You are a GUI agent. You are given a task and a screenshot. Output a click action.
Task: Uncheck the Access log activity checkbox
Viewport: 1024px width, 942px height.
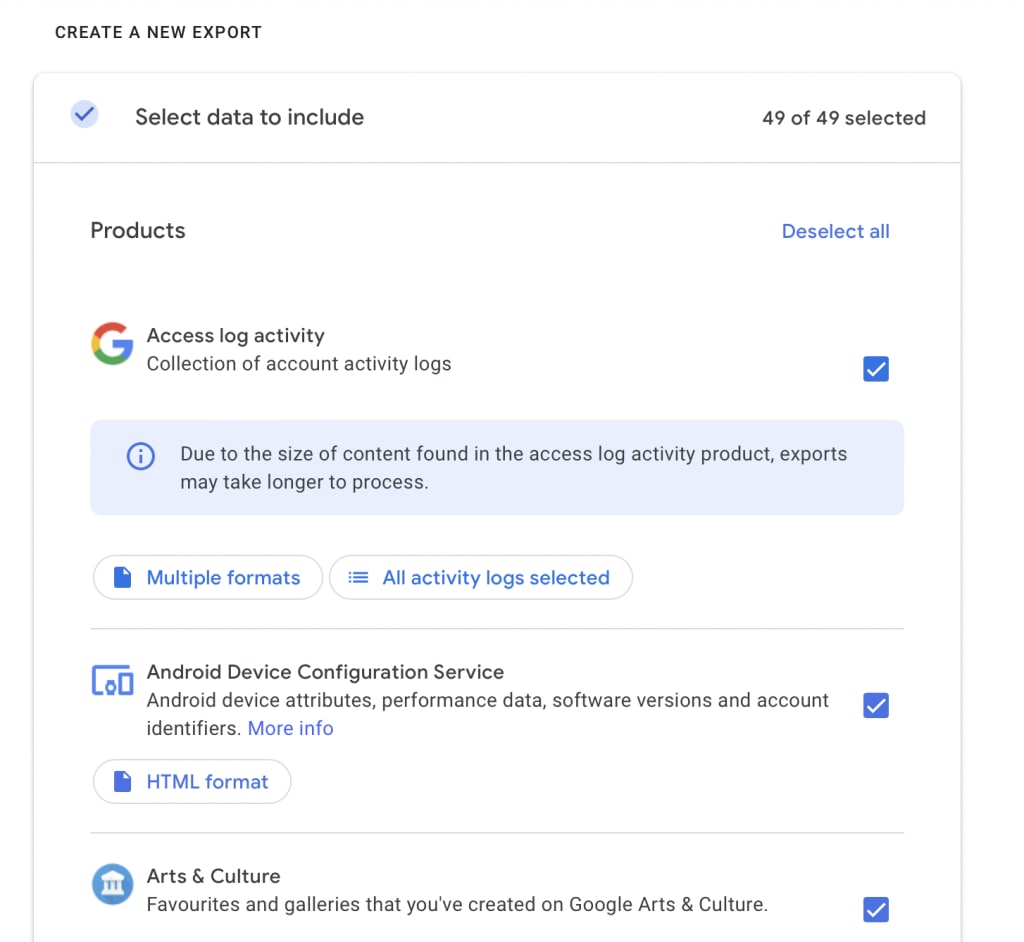coord(876,368)
